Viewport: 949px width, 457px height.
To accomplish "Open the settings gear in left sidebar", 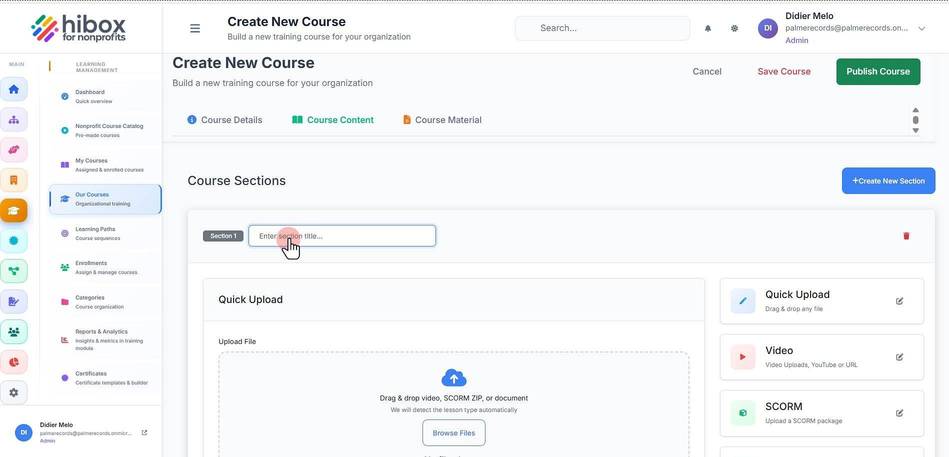I will 14,392.
